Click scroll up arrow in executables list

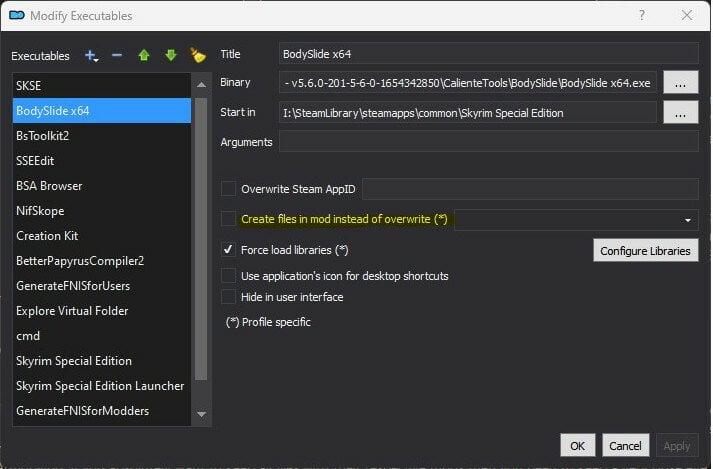pos(201,85)
